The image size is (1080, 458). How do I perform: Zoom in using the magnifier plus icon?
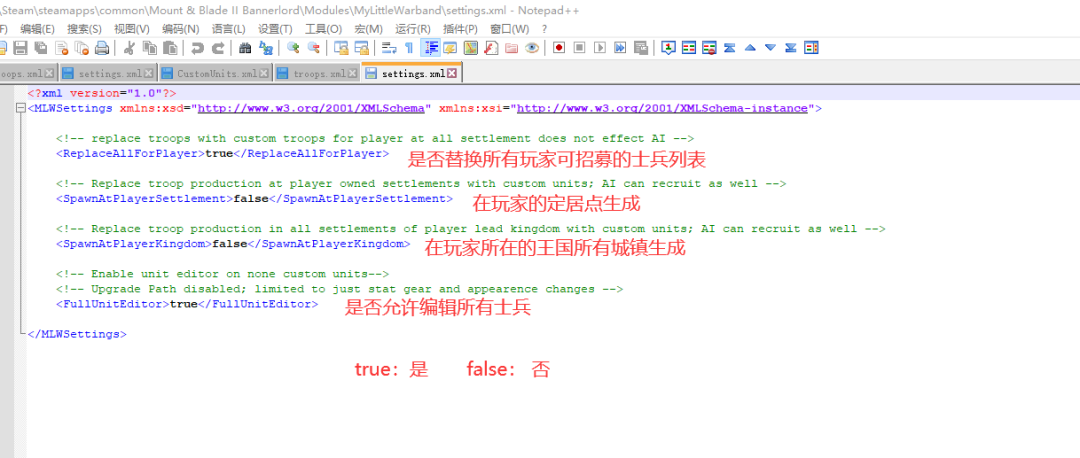293,48
